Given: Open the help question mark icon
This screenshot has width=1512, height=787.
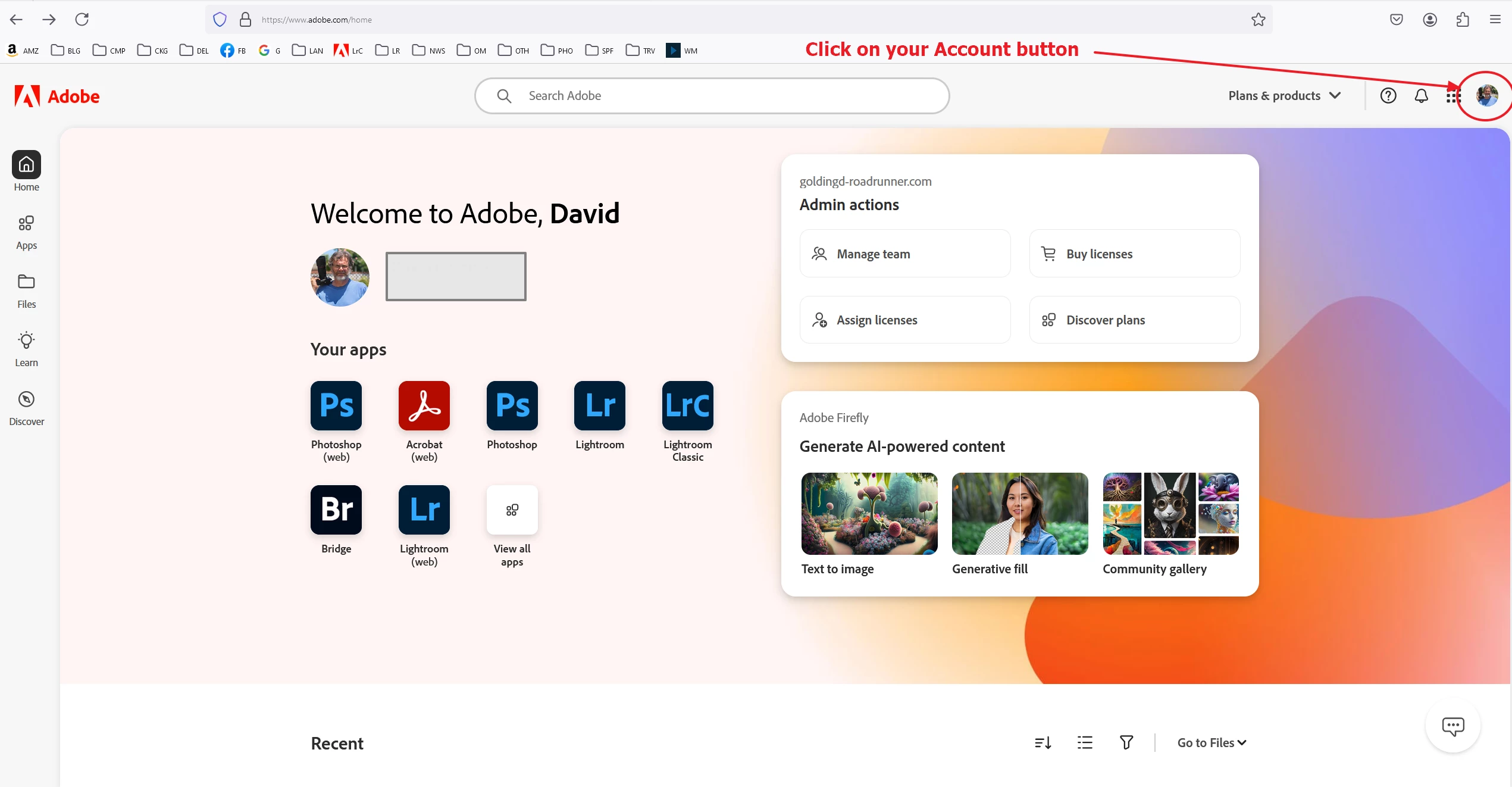Looking at the screenshot, I should click(1388, 96).
